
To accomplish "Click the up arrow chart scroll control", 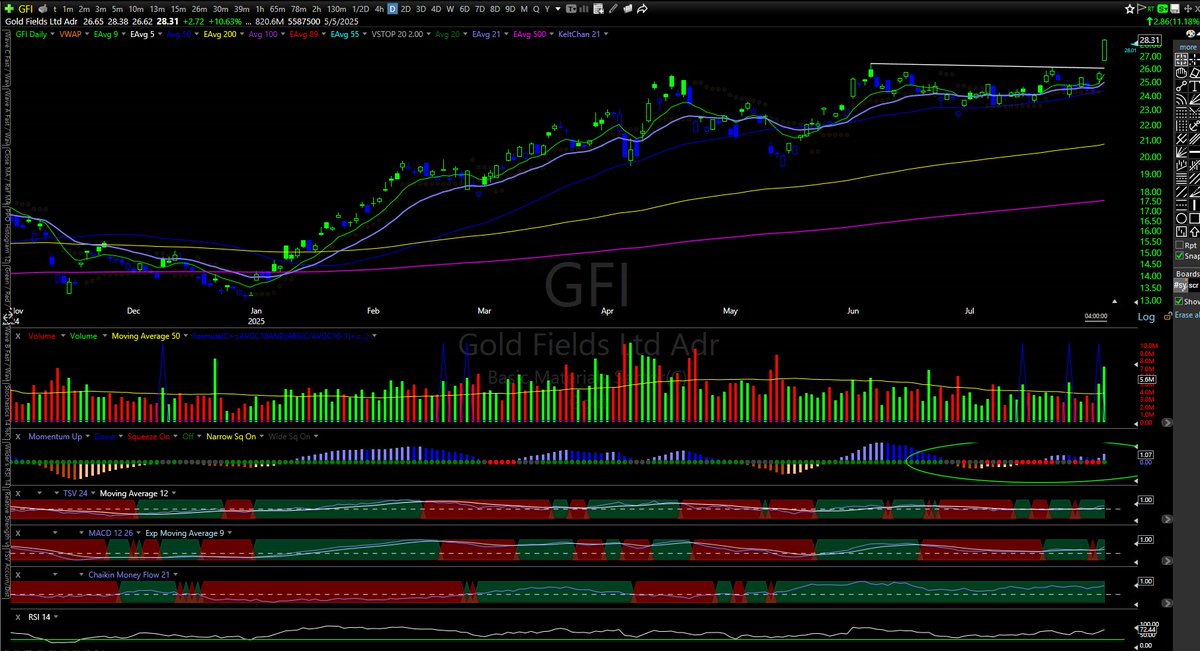I will click(1114, 301).
